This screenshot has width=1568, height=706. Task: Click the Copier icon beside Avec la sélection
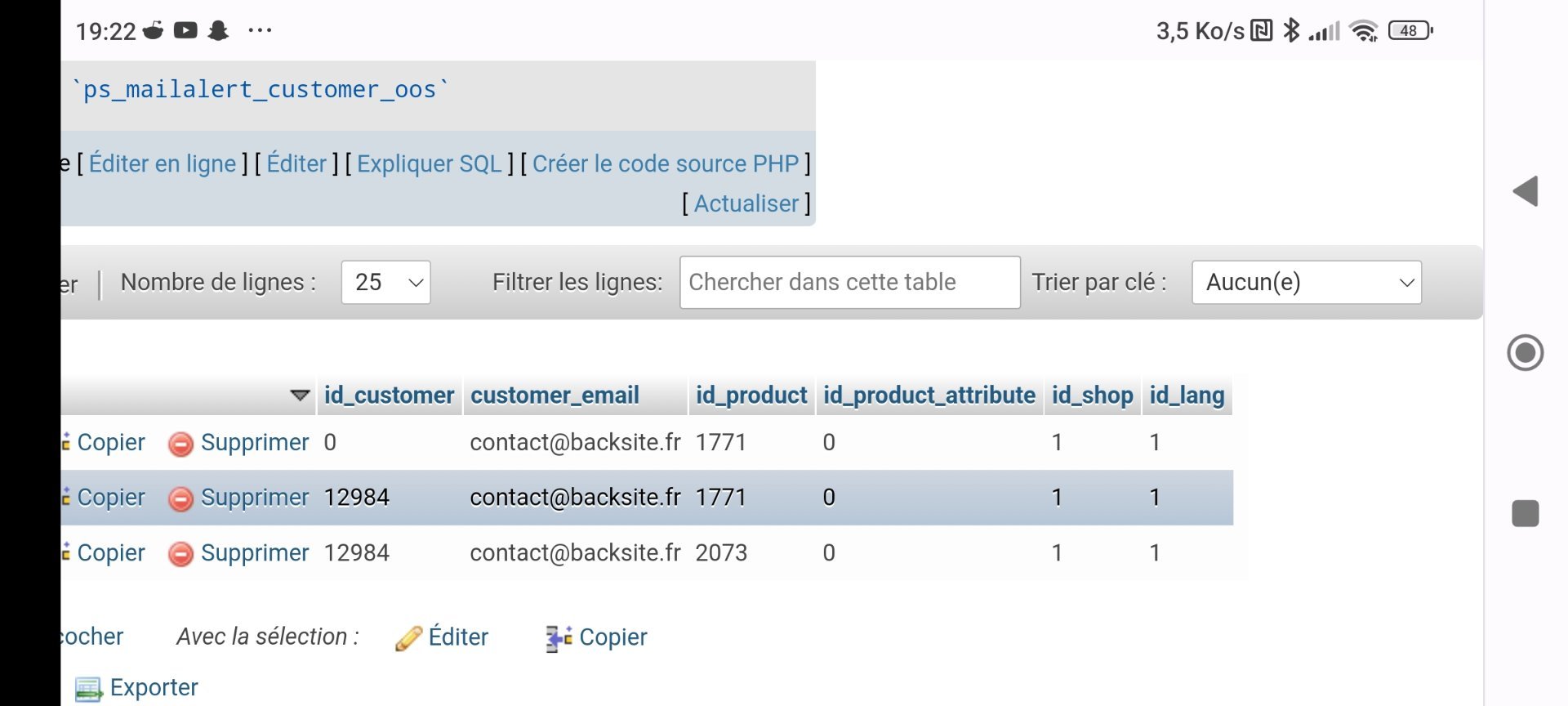[559, 638]
